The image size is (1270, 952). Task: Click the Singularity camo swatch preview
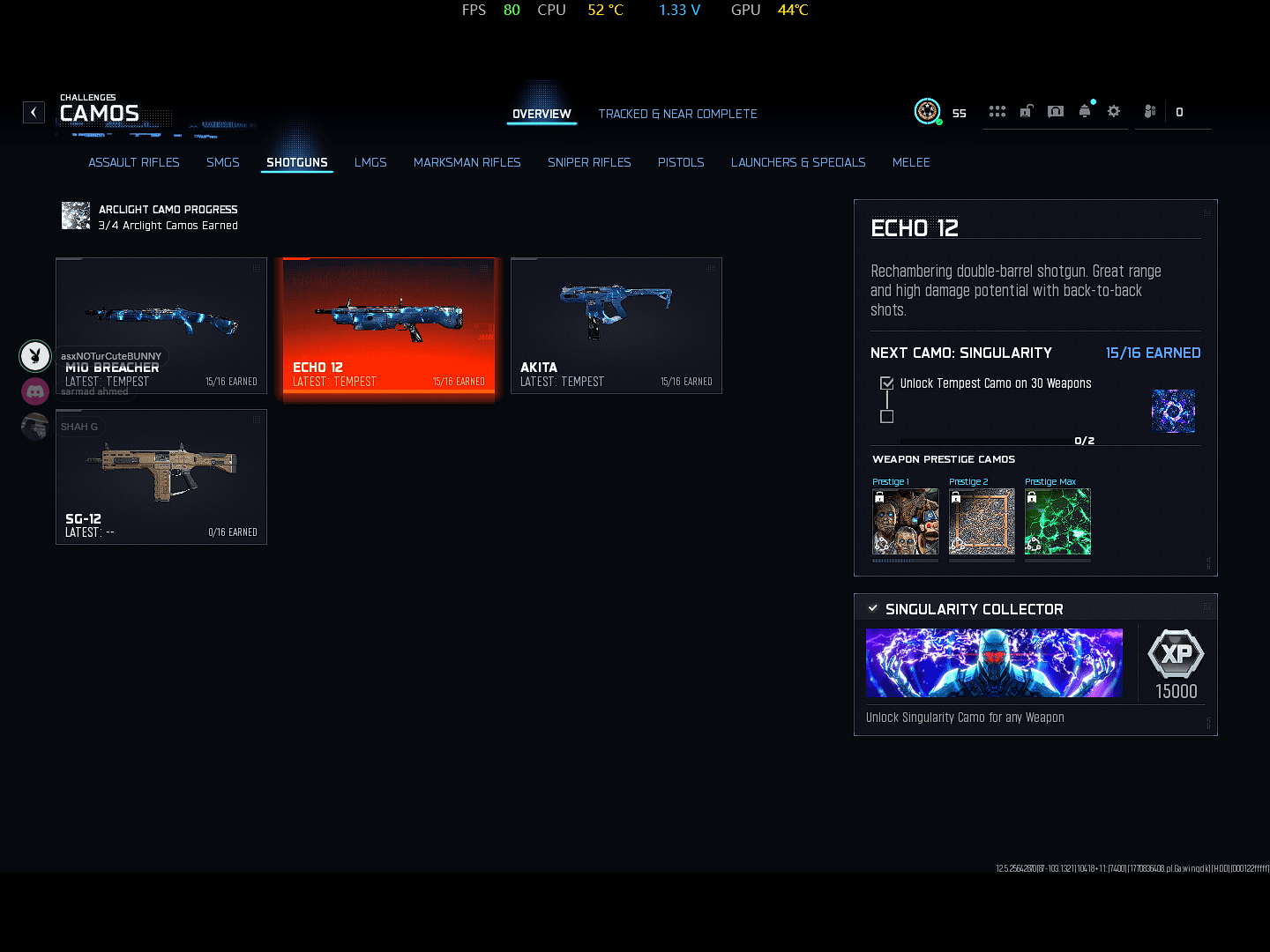[1173, 411]
